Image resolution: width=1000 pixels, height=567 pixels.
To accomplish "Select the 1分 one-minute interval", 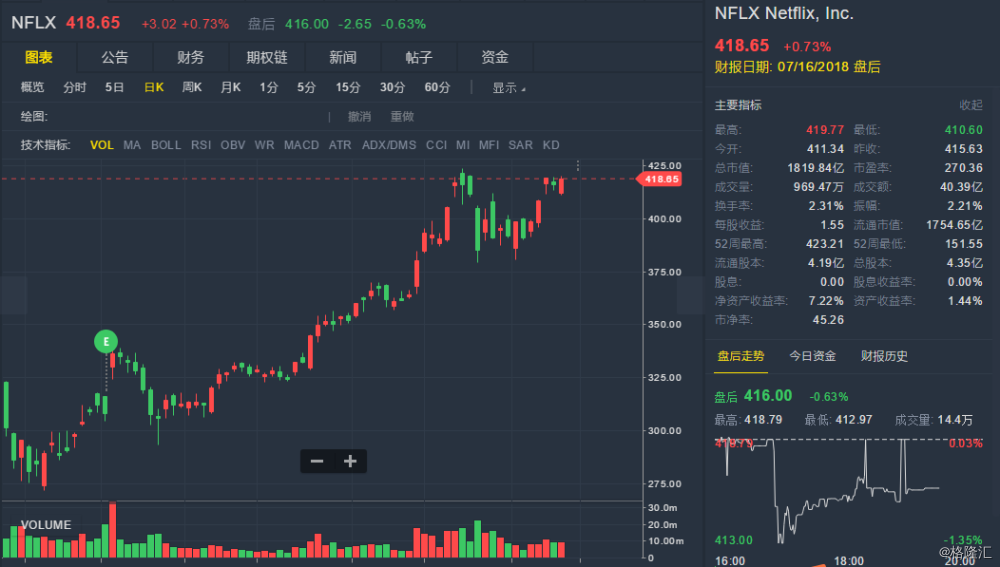I will 268,87.
